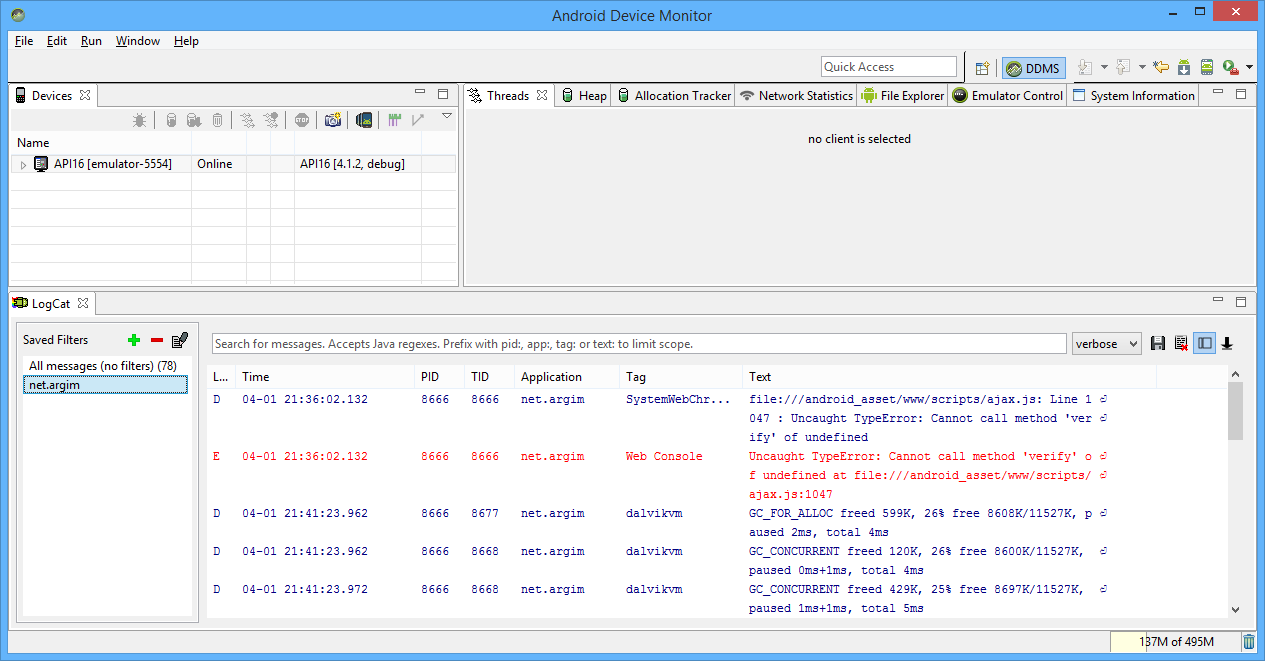The width and height of the screenshot is (1265, 661).
Task: Open the File menu
Action: coord(24,41)
